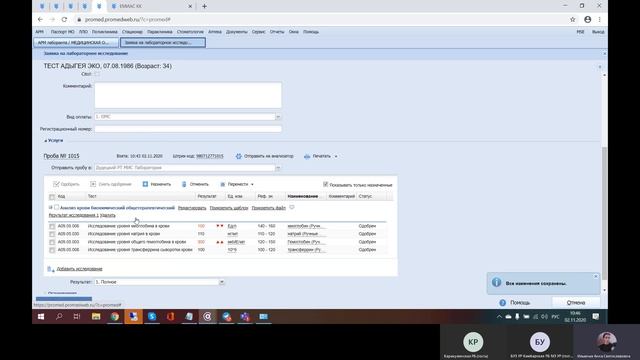Toggle select-all checkbox in table header
The height and width of the screenshot is (360, 640).
click(x=52, y=197)
